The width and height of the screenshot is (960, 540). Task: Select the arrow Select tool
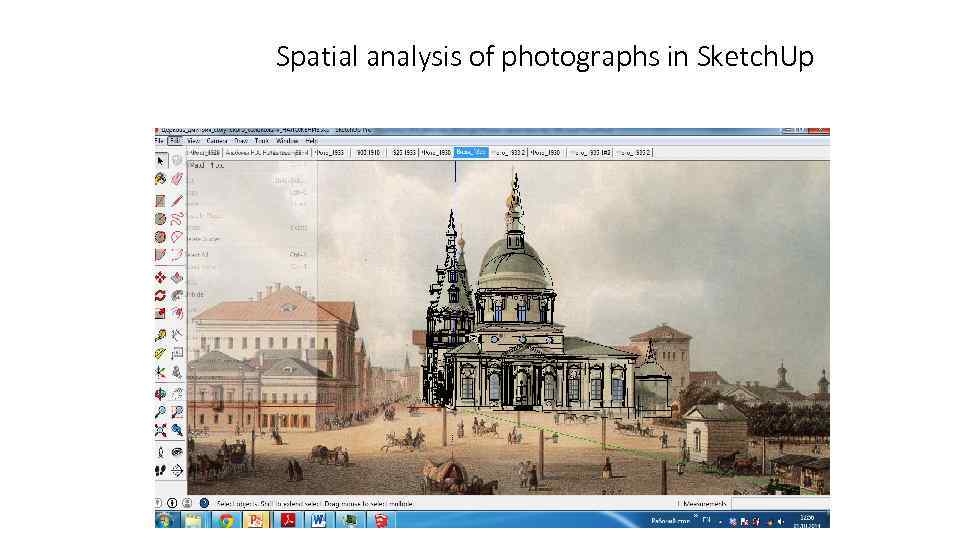(160, 161)
